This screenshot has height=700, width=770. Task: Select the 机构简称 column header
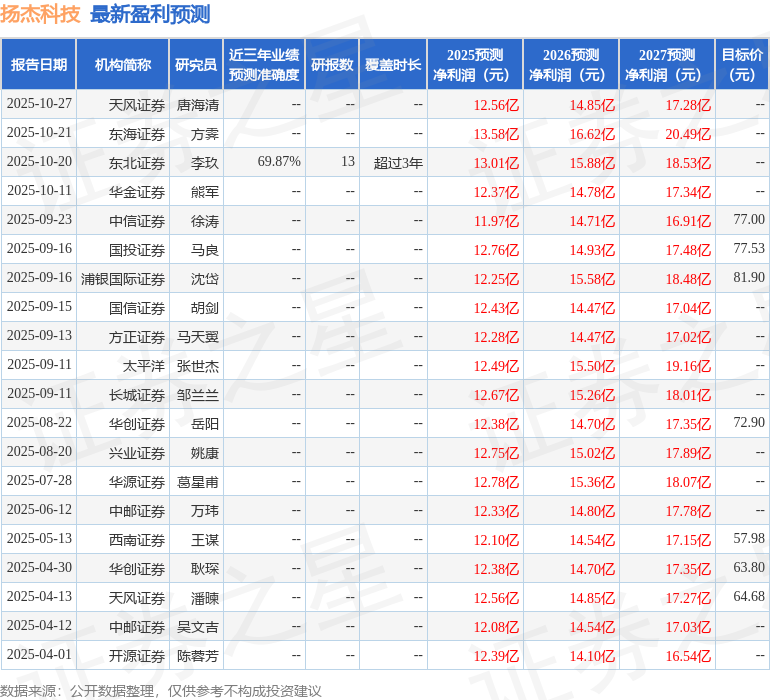point(123,65)
